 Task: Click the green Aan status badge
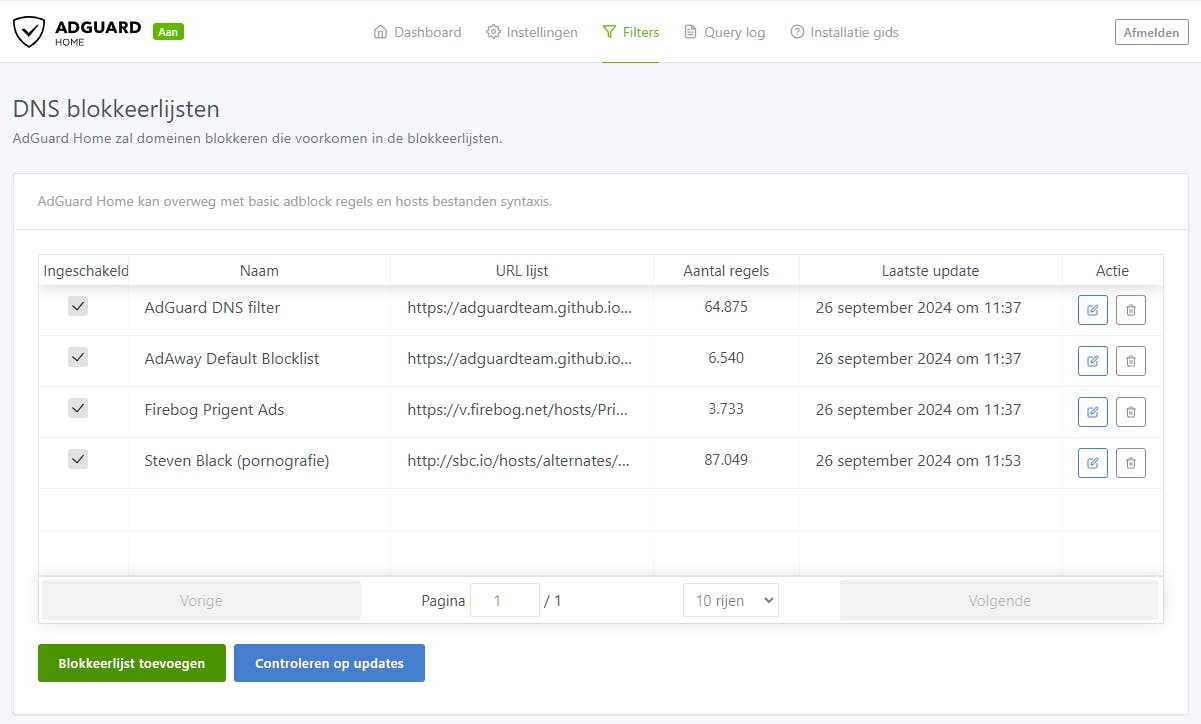coord(168,32)
